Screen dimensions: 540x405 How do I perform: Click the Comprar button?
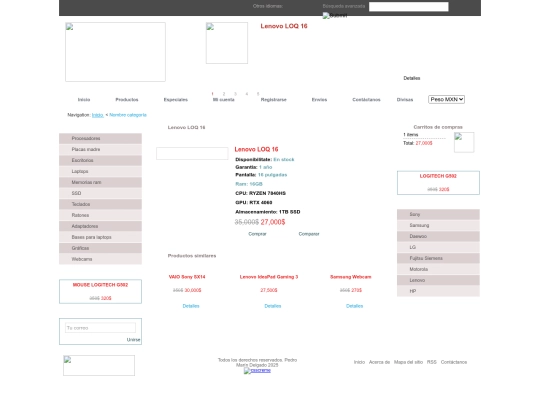(x=257, y=234)
